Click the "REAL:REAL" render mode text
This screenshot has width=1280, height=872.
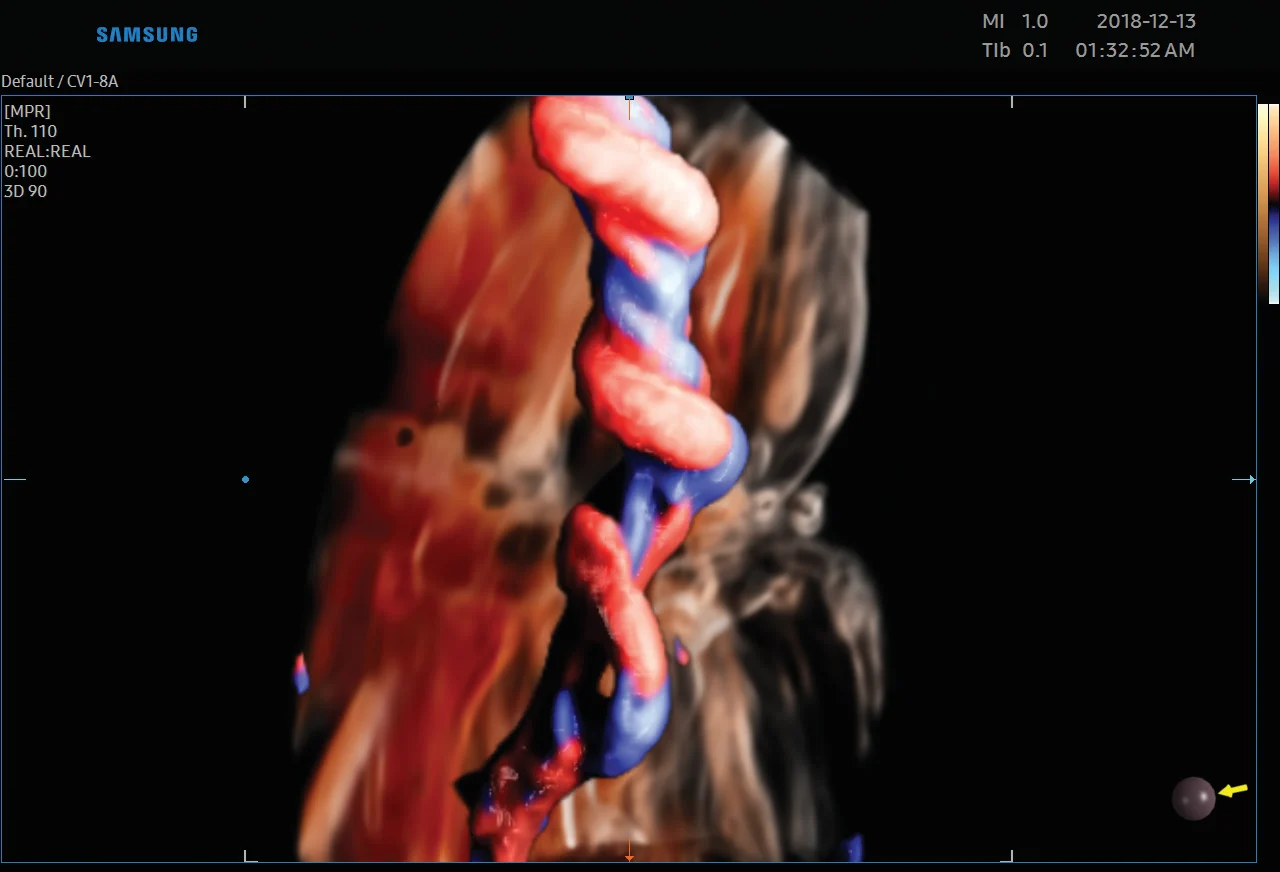coord(47,151)
